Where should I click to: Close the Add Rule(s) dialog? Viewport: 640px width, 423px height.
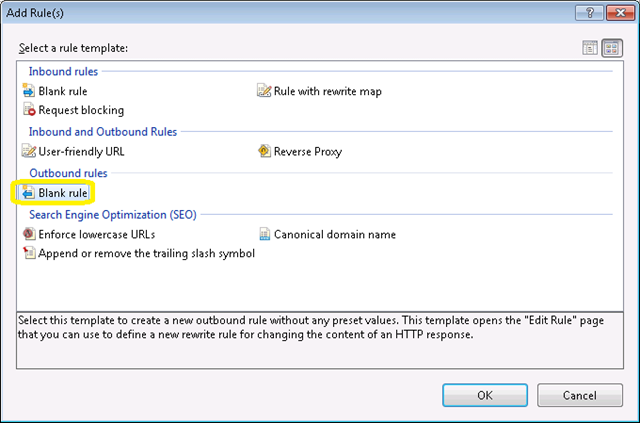coord(620,13)
